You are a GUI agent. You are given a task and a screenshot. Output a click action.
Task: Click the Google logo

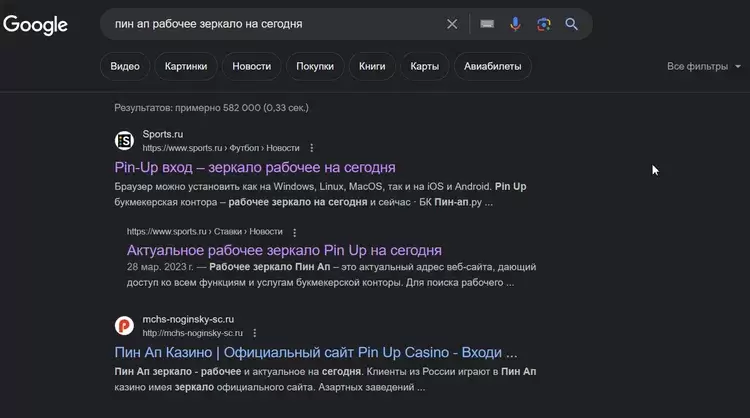click(35, 25)
